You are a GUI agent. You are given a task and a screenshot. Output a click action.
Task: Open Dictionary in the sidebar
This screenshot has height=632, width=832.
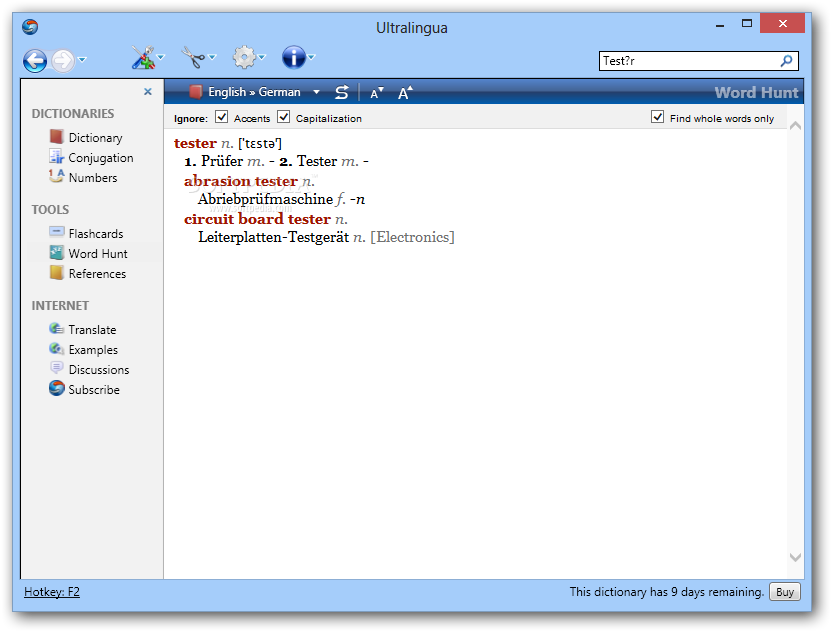(95, 138)
